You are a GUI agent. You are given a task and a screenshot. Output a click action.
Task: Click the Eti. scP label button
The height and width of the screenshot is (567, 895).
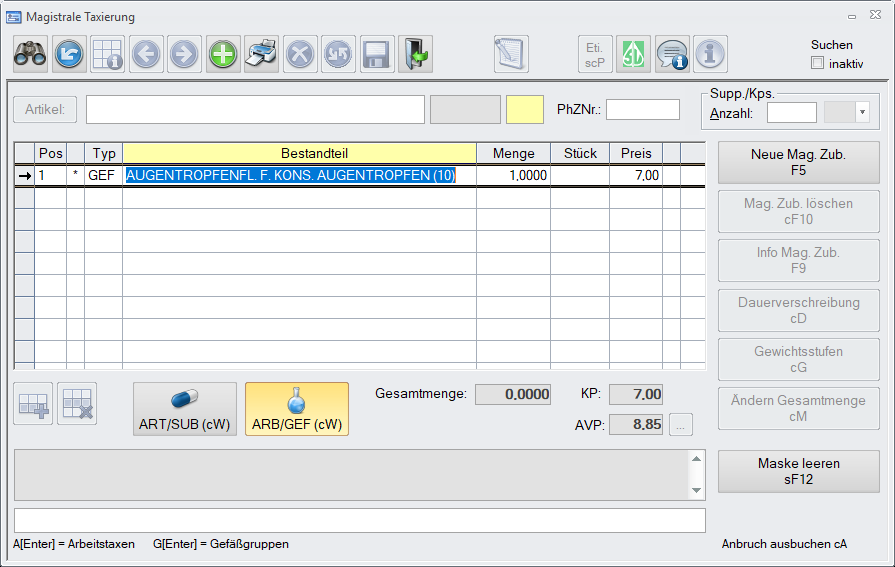[x=595, y=54]
